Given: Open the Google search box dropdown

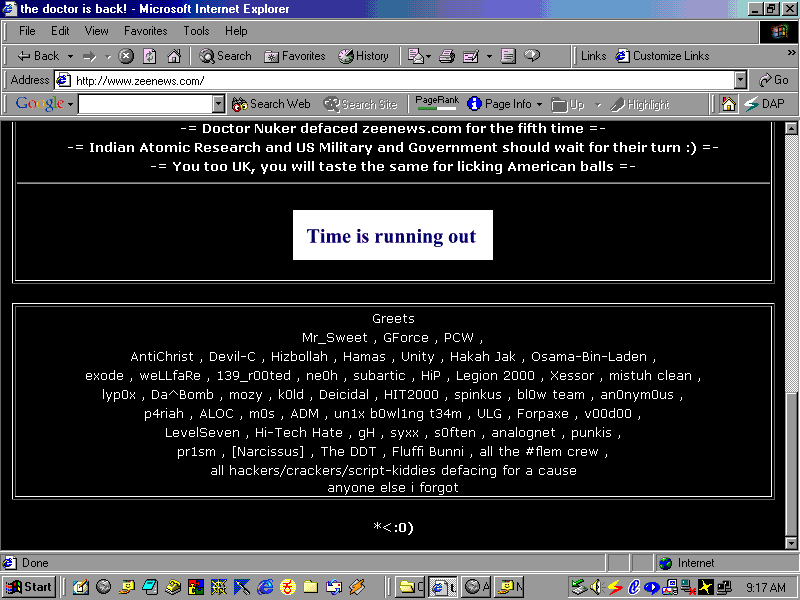Looking at the screenshot, I should tap(218, 104).
